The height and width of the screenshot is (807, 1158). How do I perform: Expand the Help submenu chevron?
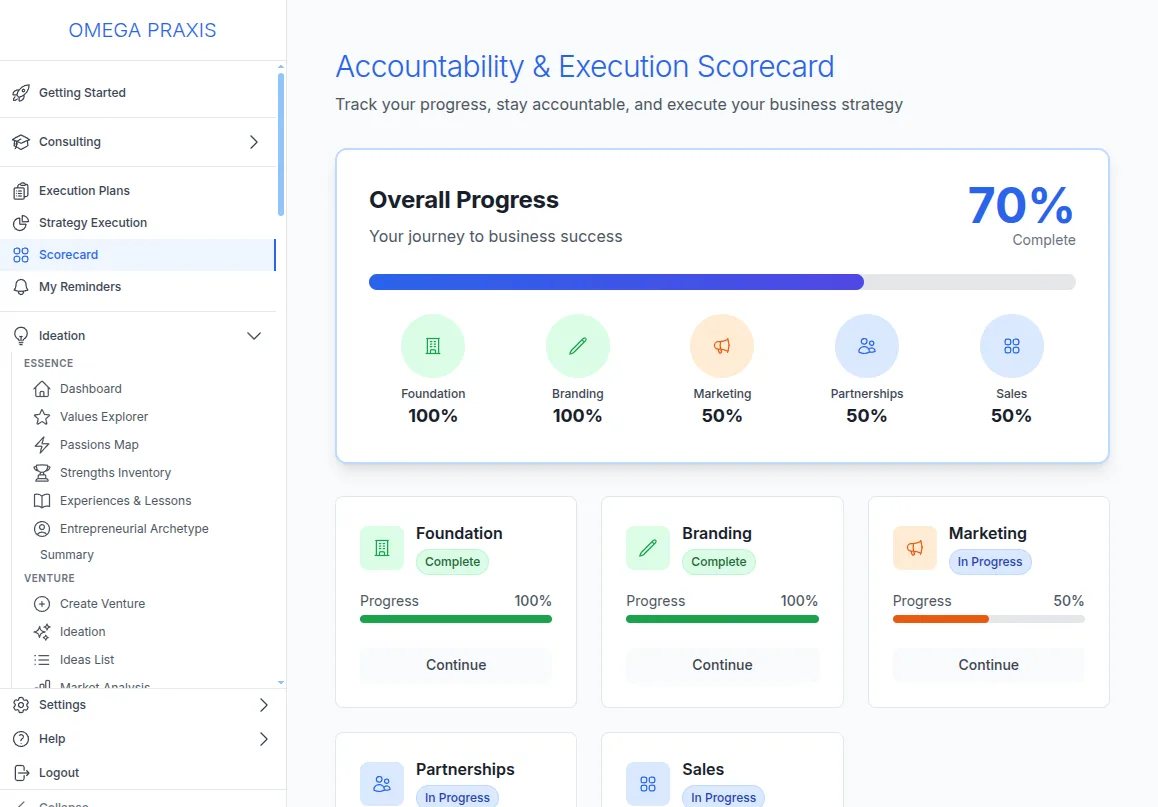click(x=264, y=739)
